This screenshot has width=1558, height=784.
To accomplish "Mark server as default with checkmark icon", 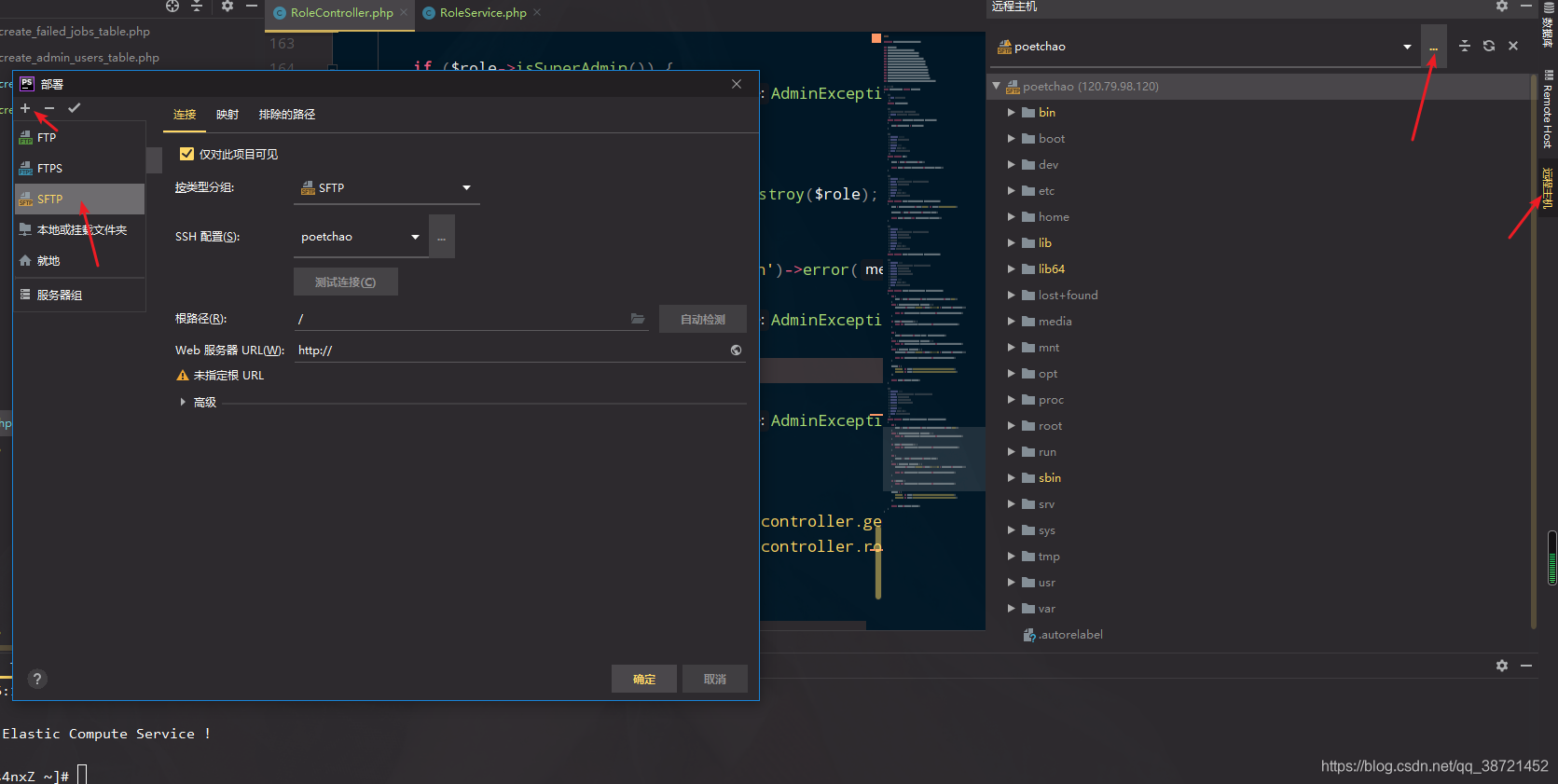I will 75,108.
